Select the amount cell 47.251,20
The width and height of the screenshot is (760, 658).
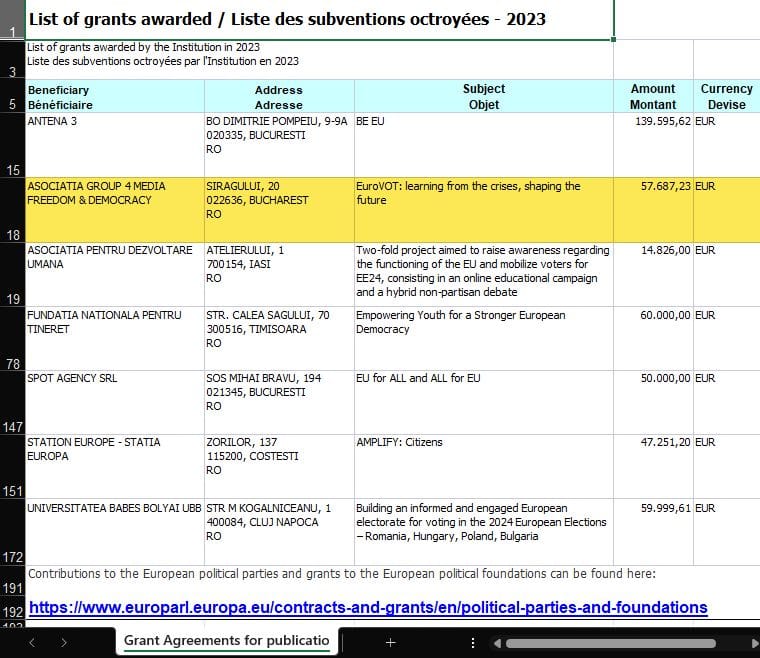click(653, 467)
